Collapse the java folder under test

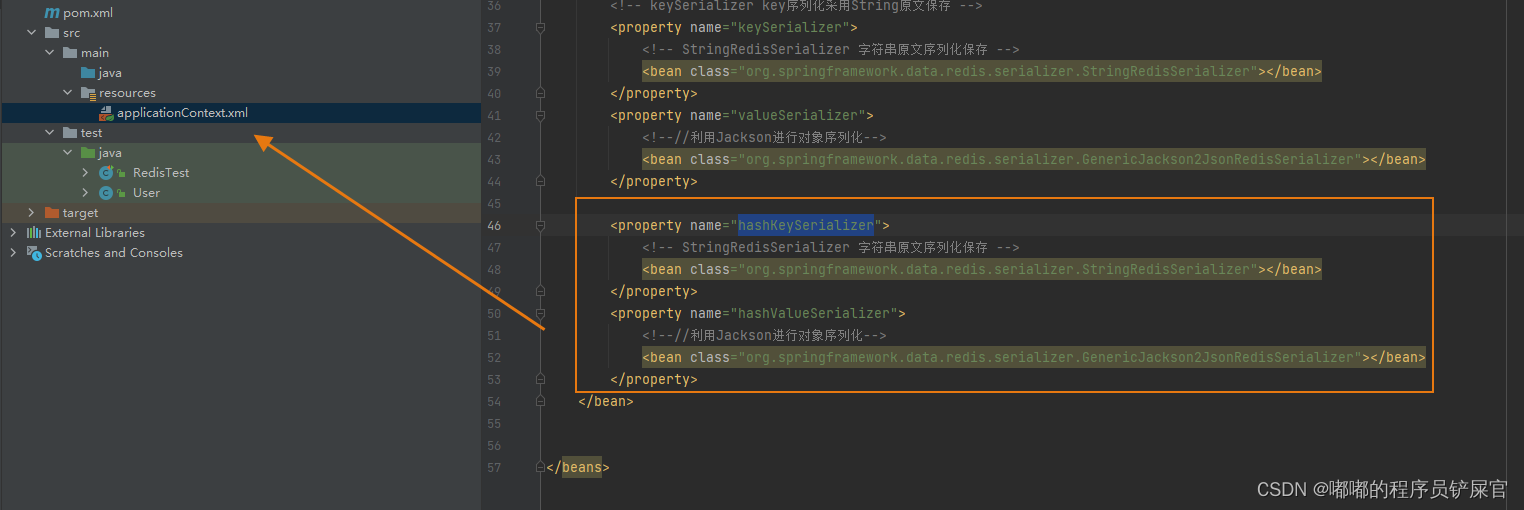point(68,153)
